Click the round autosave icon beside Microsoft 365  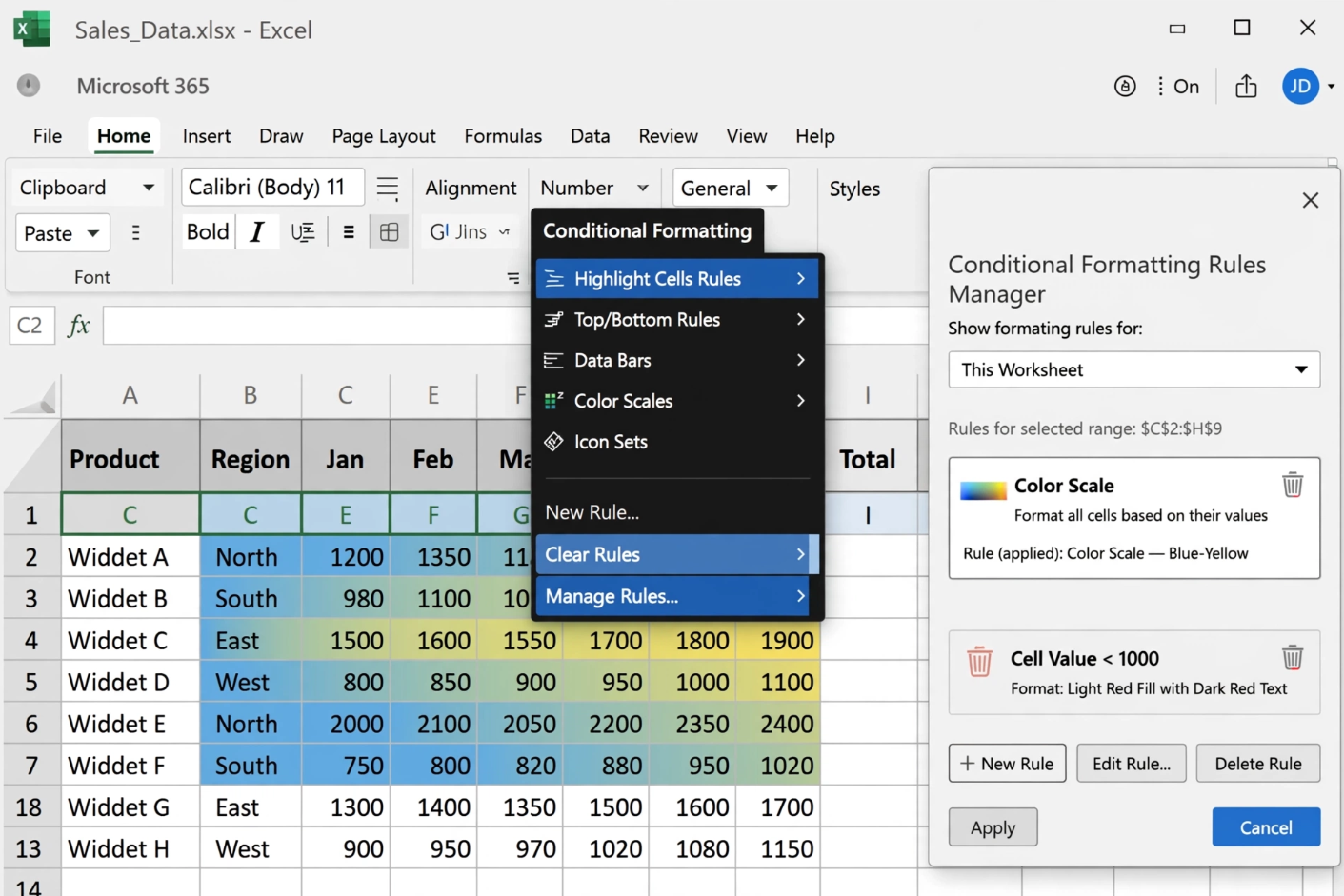click(x=29, y=86)
